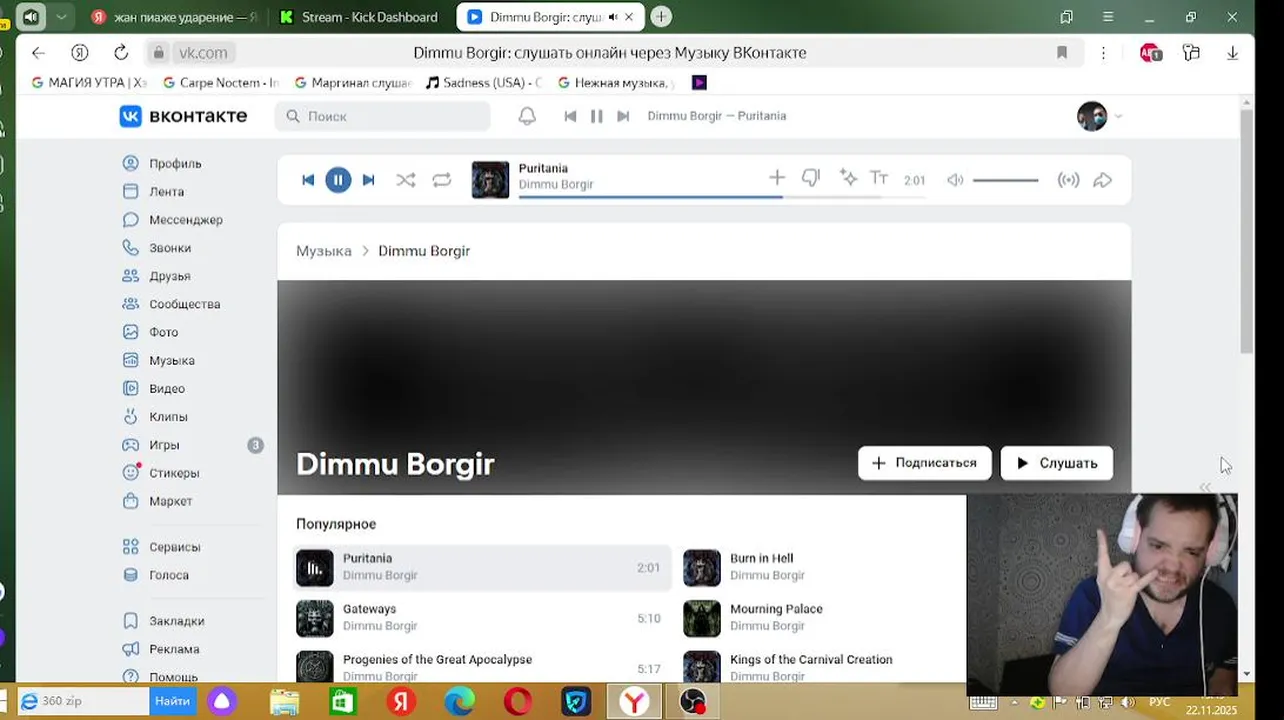Show lyrics with the Tt icon
This screenshot has height=720, width=1284.
[879, 178]
